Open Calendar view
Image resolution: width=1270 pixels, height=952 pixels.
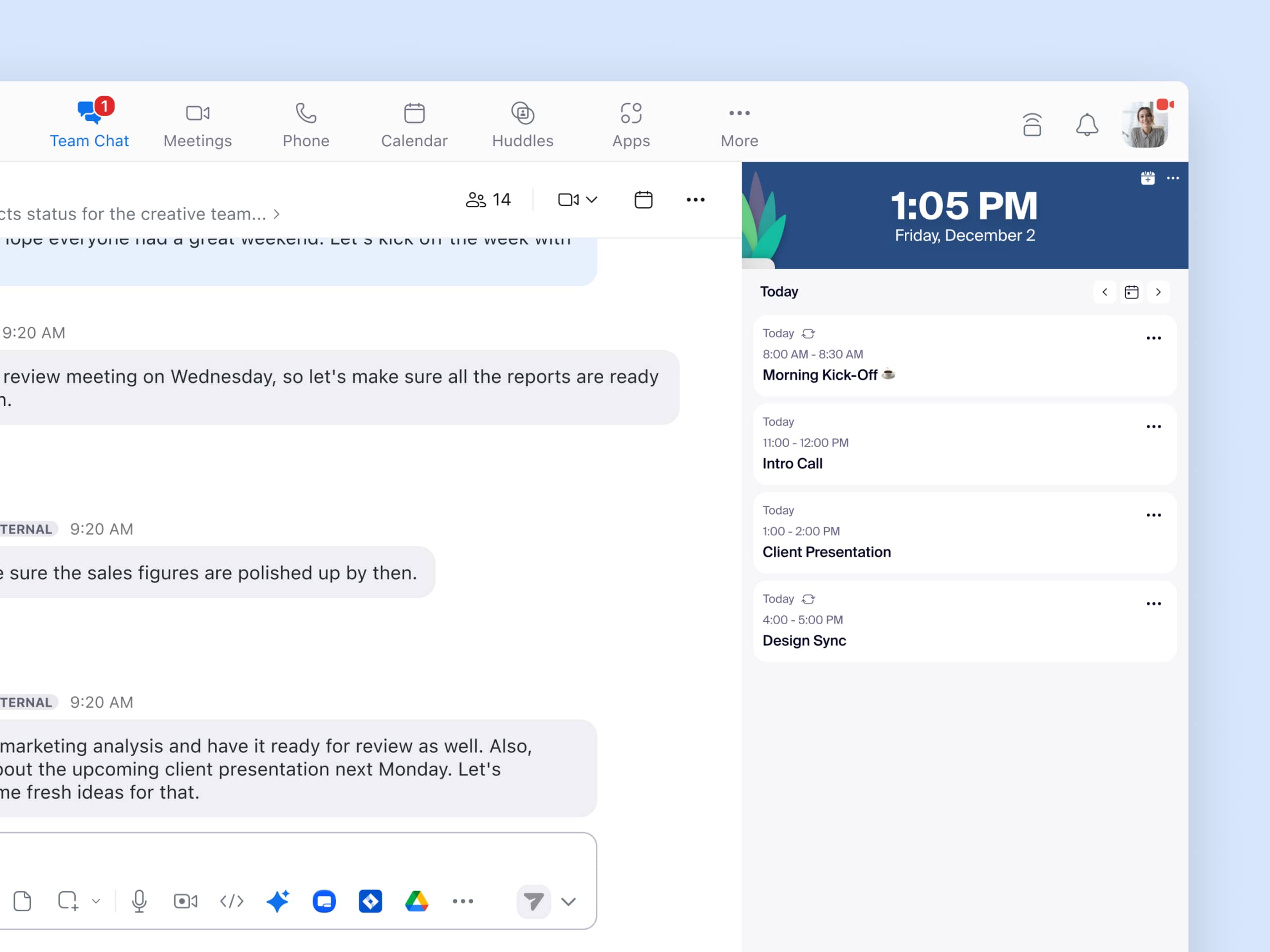(x=413, y=122)
